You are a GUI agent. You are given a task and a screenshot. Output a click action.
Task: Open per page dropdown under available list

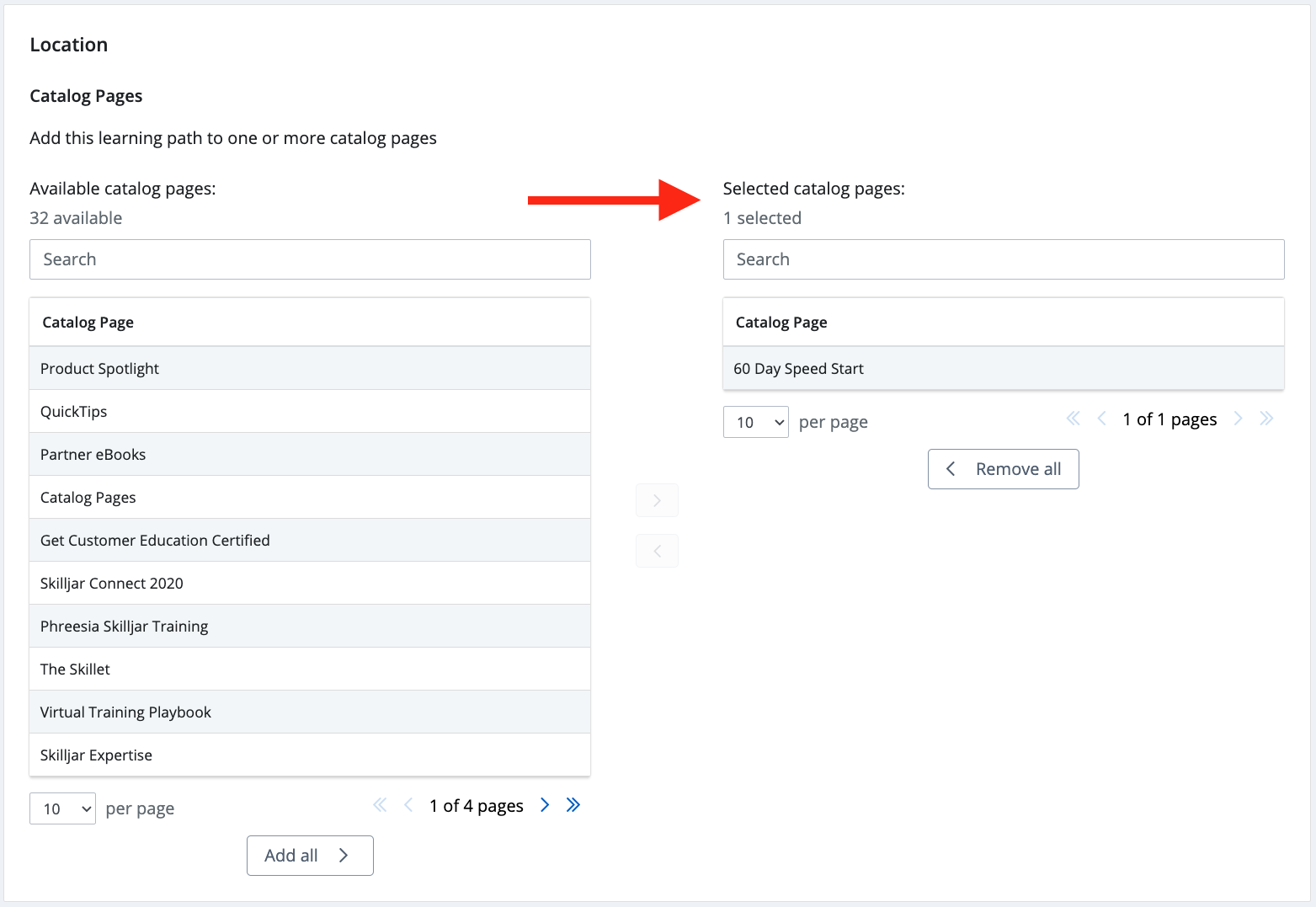click(62, 808)
